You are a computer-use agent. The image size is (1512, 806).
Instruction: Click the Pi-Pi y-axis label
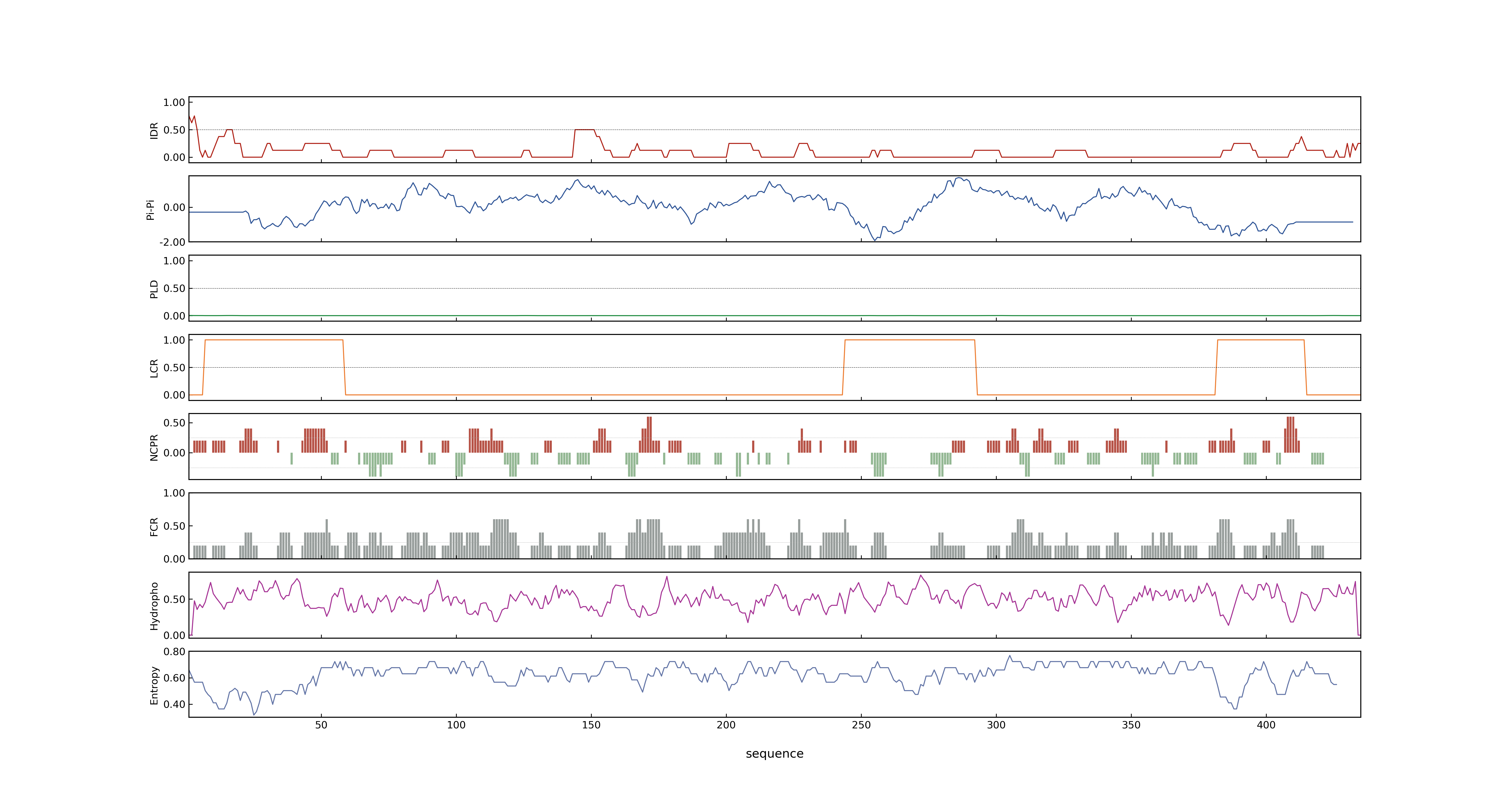[x=150, y=209]
